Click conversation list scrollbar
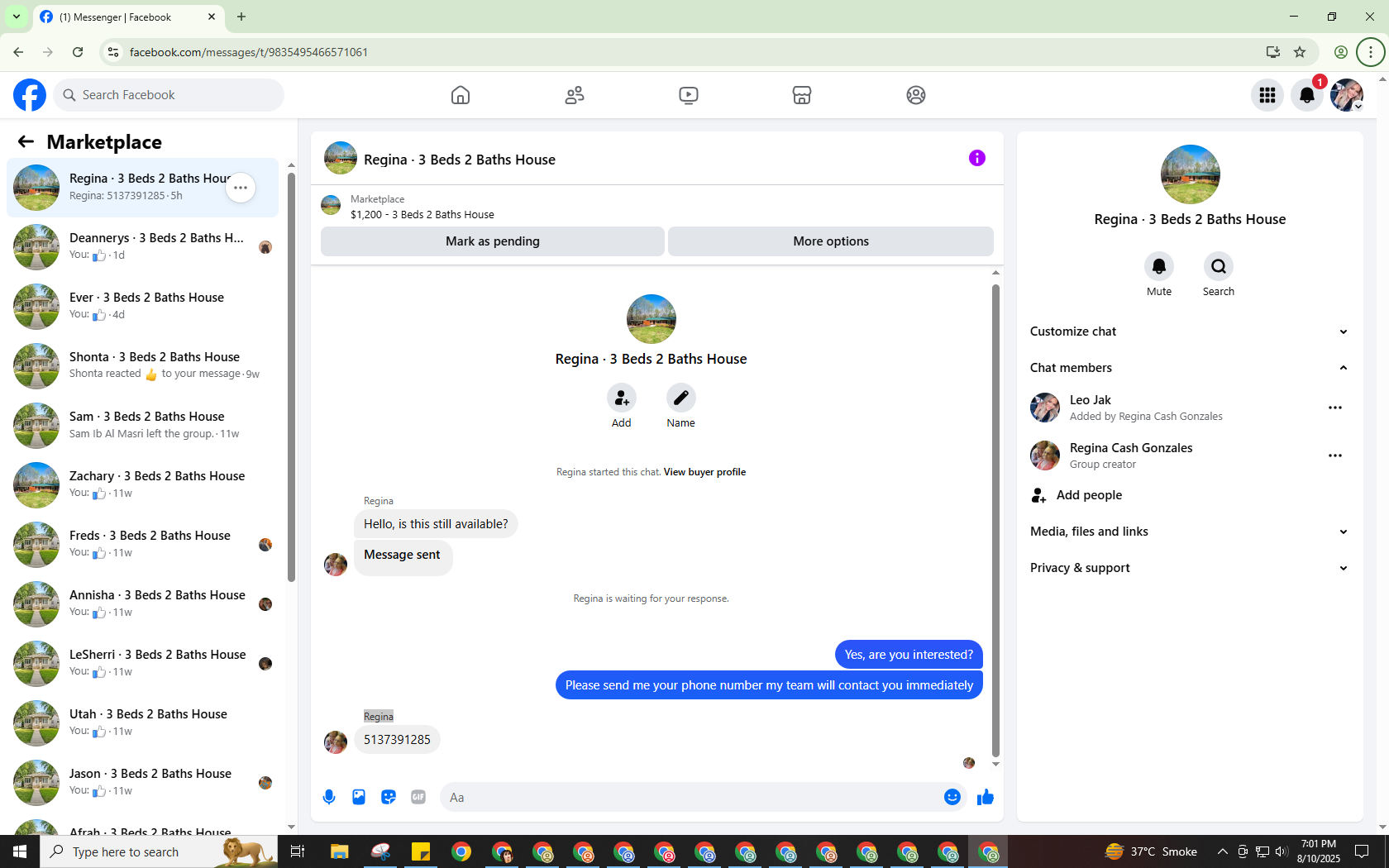 coord(291,375)
